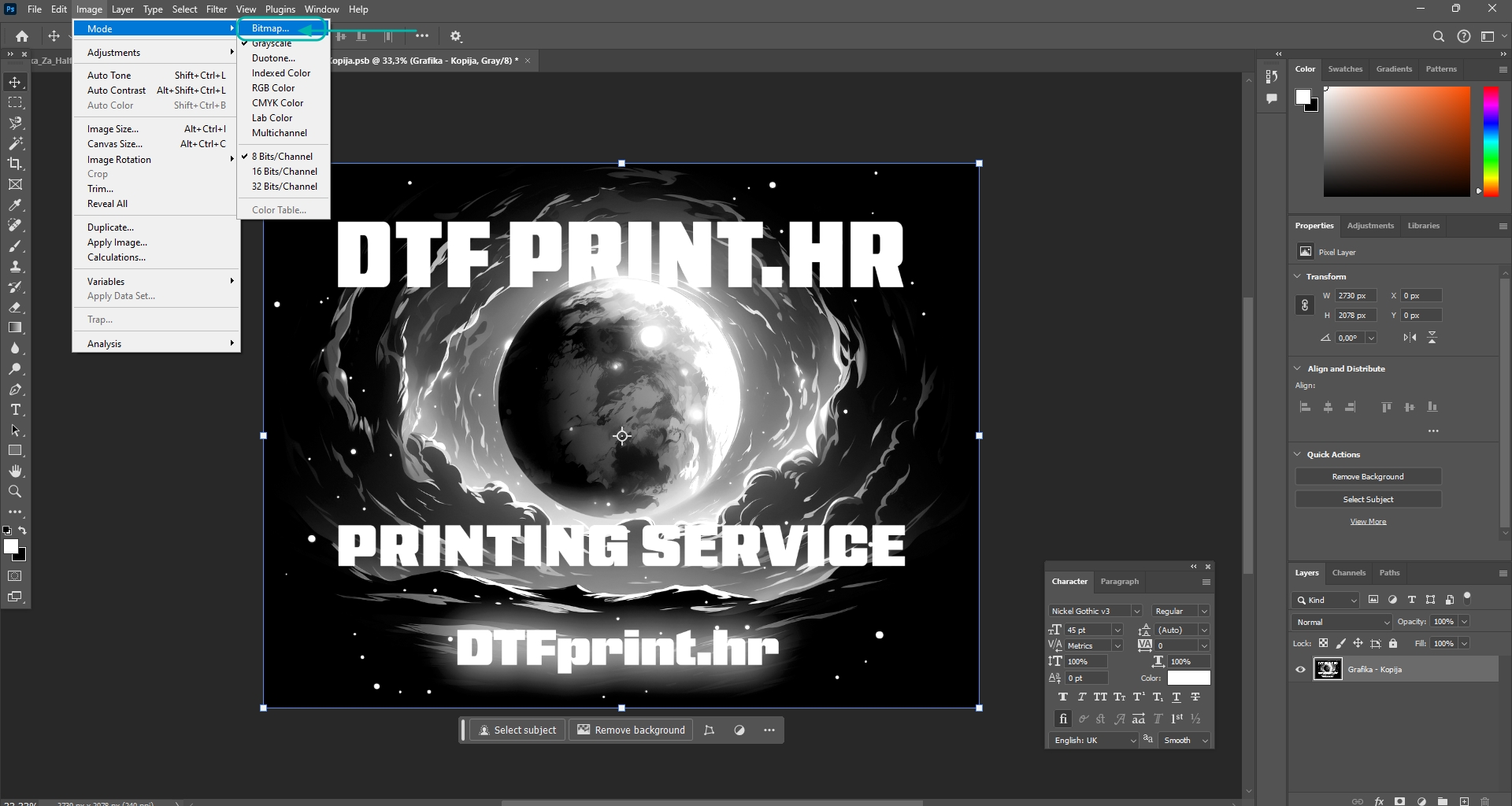Select the Crop tool
The width and height of the screenshot is (1512, 806).
tap(15, 164)
